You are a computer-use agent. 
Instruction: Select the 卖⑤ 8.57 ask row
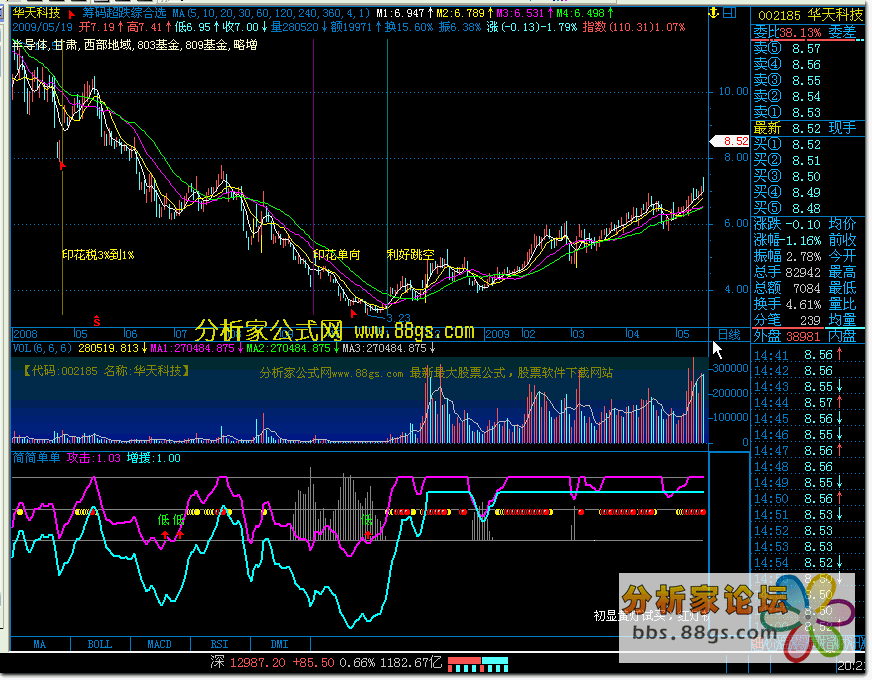click(x=807, y=48)
